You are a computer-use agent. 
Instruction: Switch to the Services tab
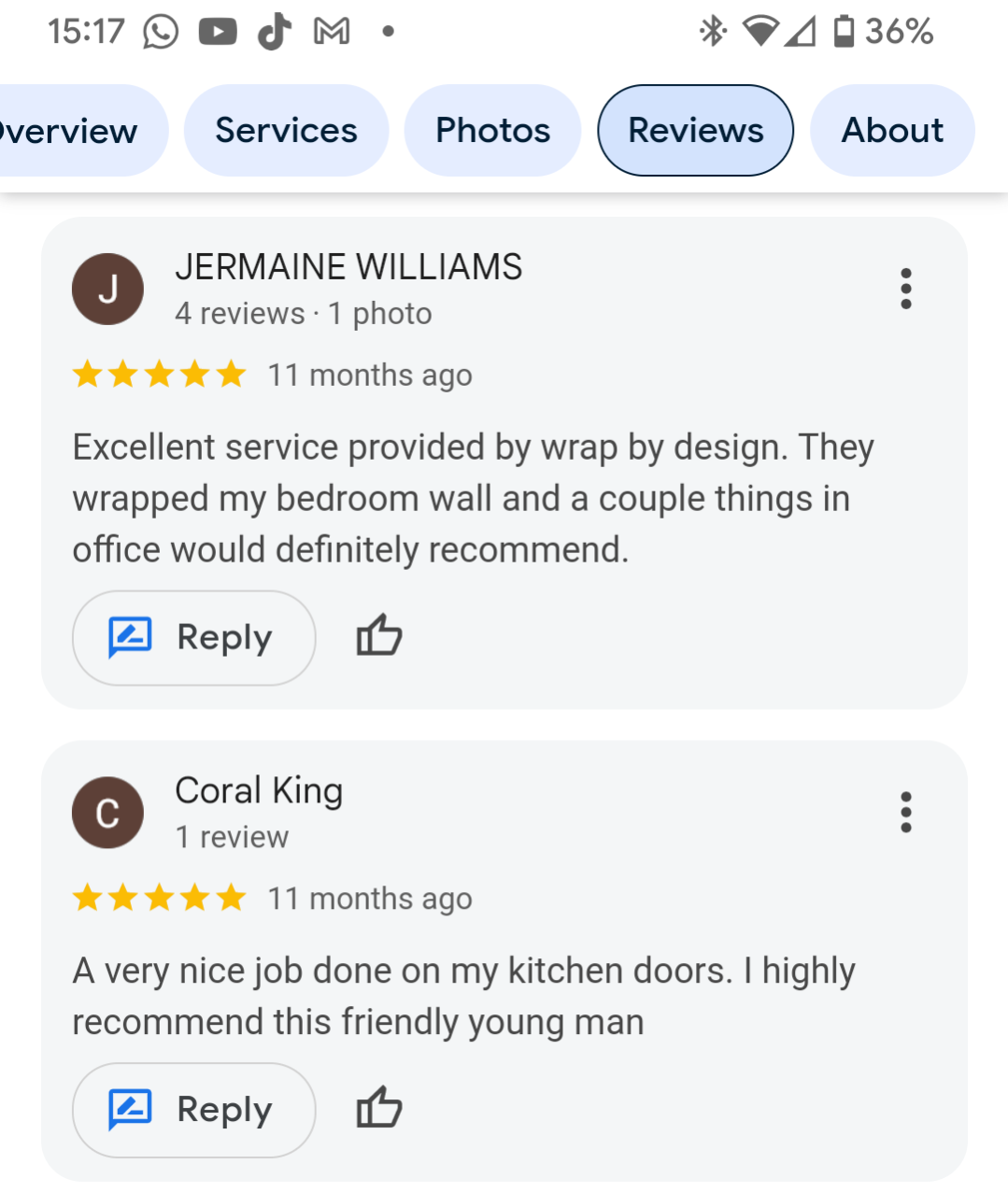tap(286, 131)
